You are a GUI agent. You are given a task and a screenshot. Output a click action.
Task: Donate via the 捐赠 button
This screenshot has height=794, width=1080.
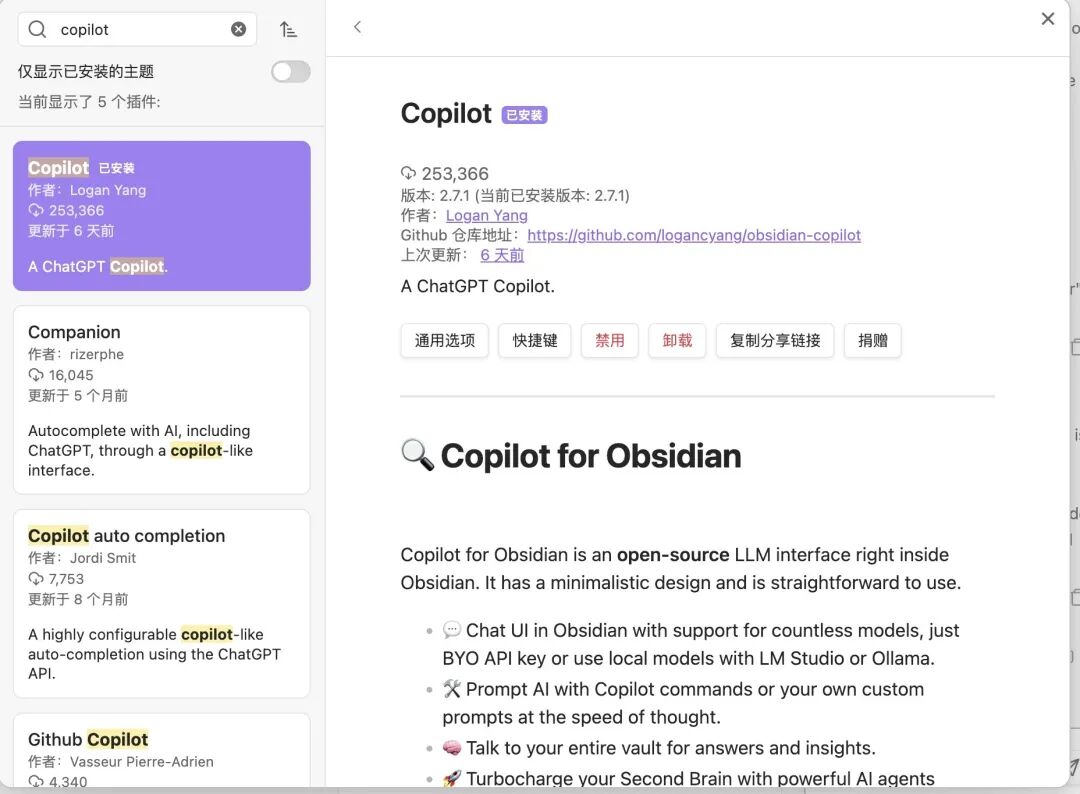coord(872,340)
